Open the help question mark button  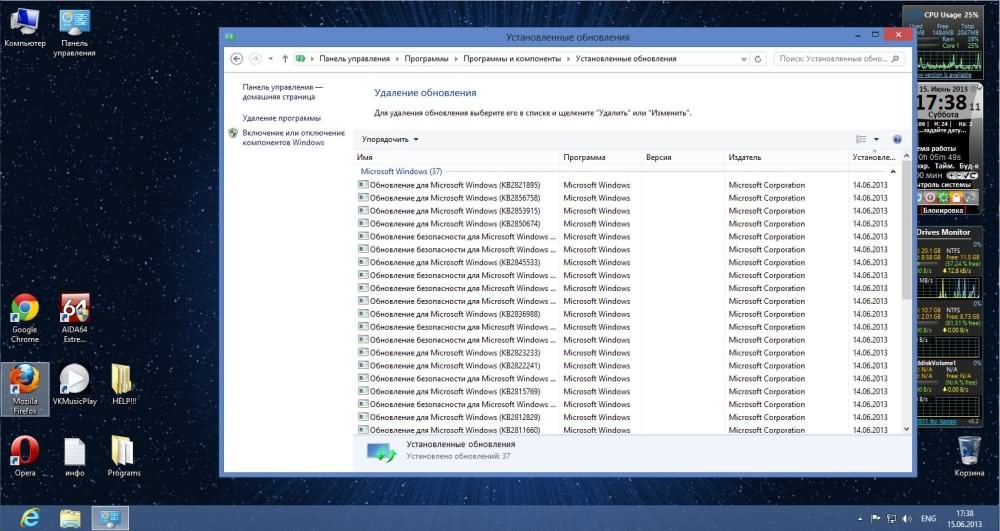pyautogui.click(x=897, y=139)
